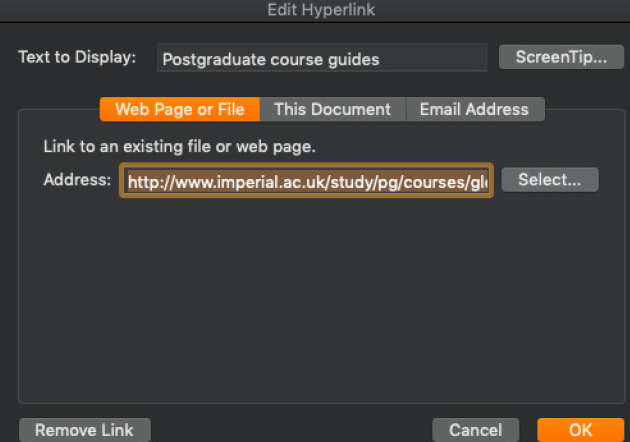This screenshot has width=630, height=442.
Task: Choose Email Address link type
Action: click(473, 109)
